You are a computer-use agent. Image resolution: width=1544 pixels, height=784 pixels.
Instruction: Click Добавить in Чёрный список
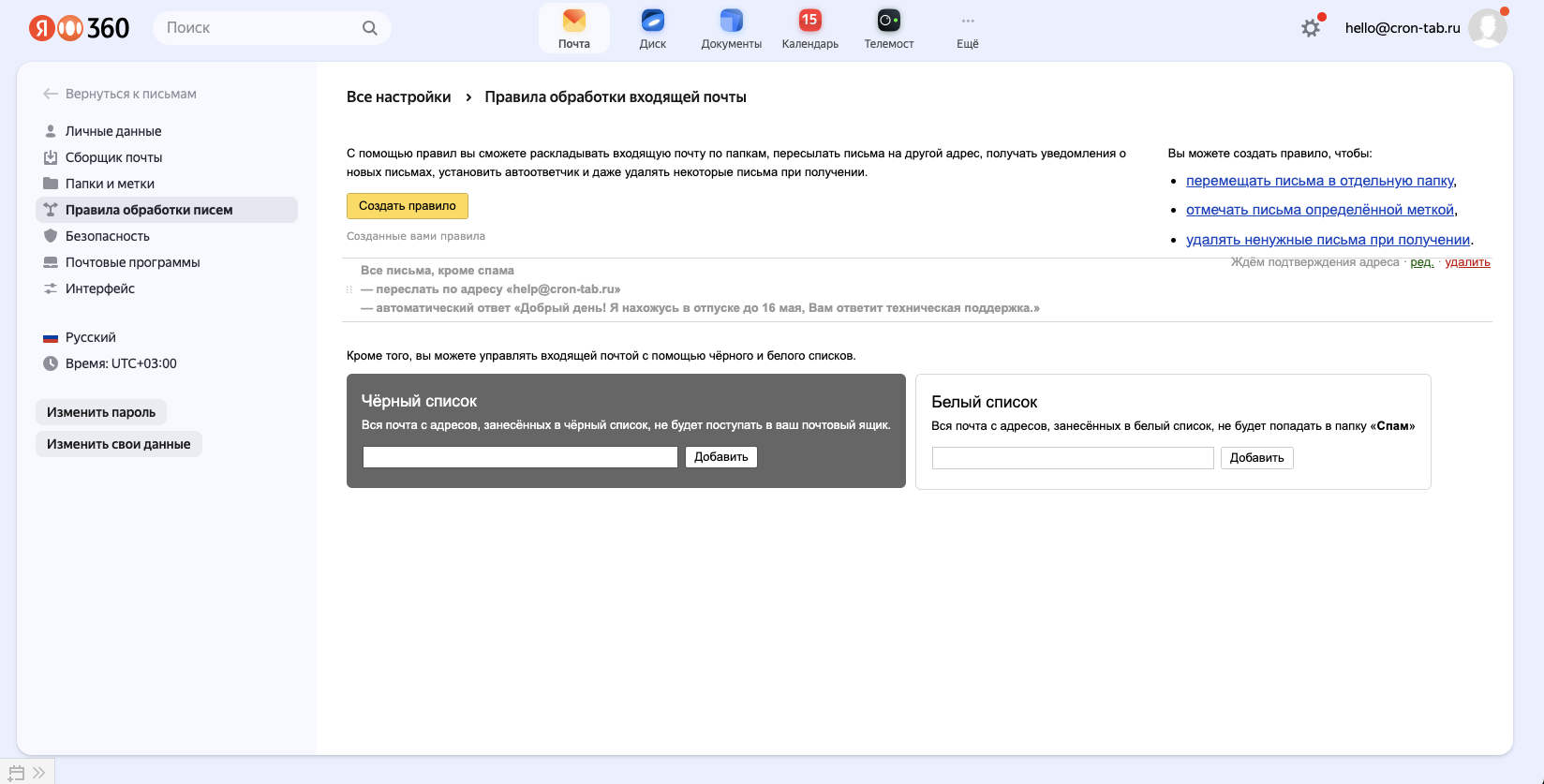721,457
